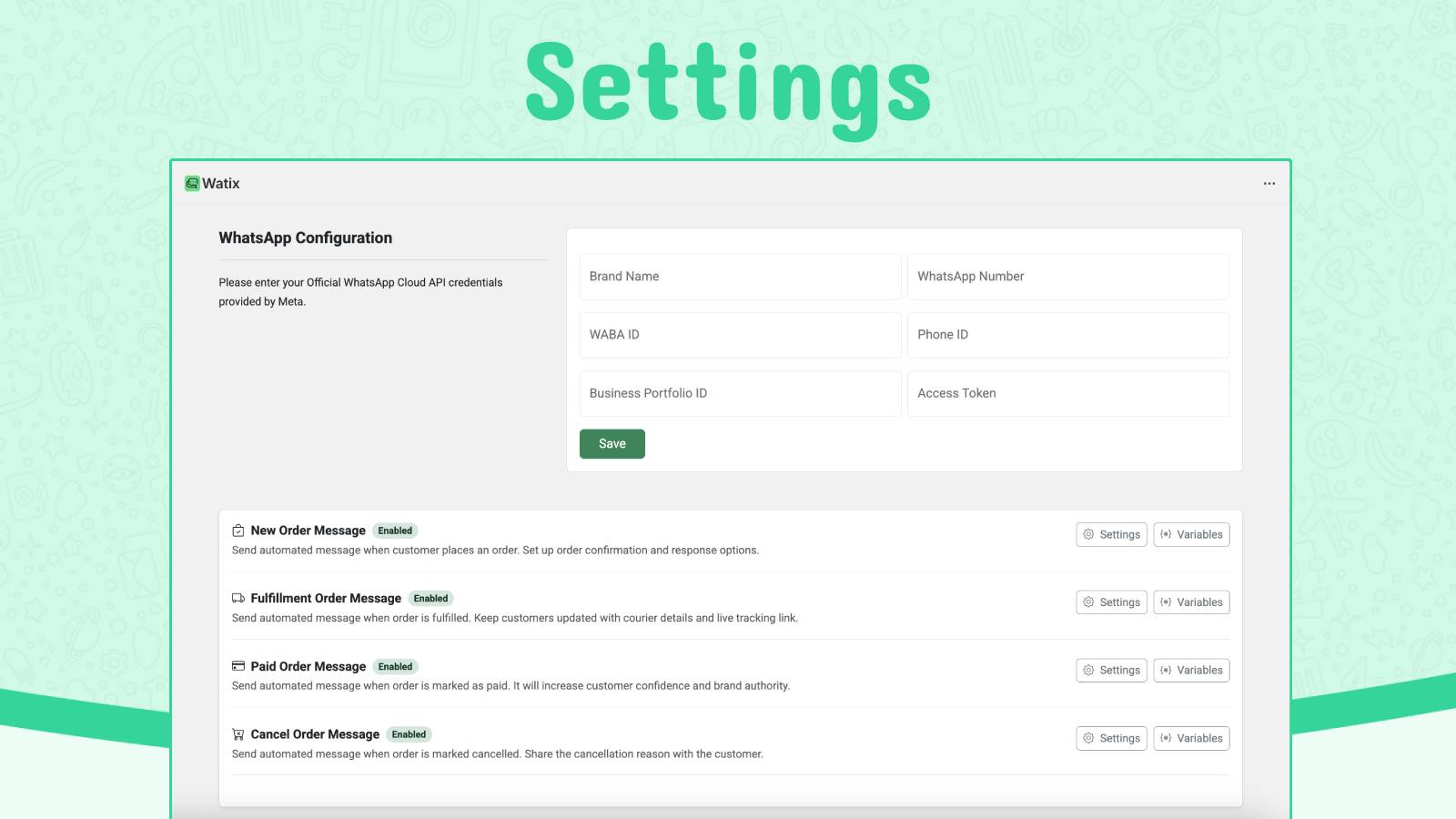Open Settings for New Order Message
Image resolution: width=1456 pixels, height=819 pixels.
click(x=1111, y=535)
